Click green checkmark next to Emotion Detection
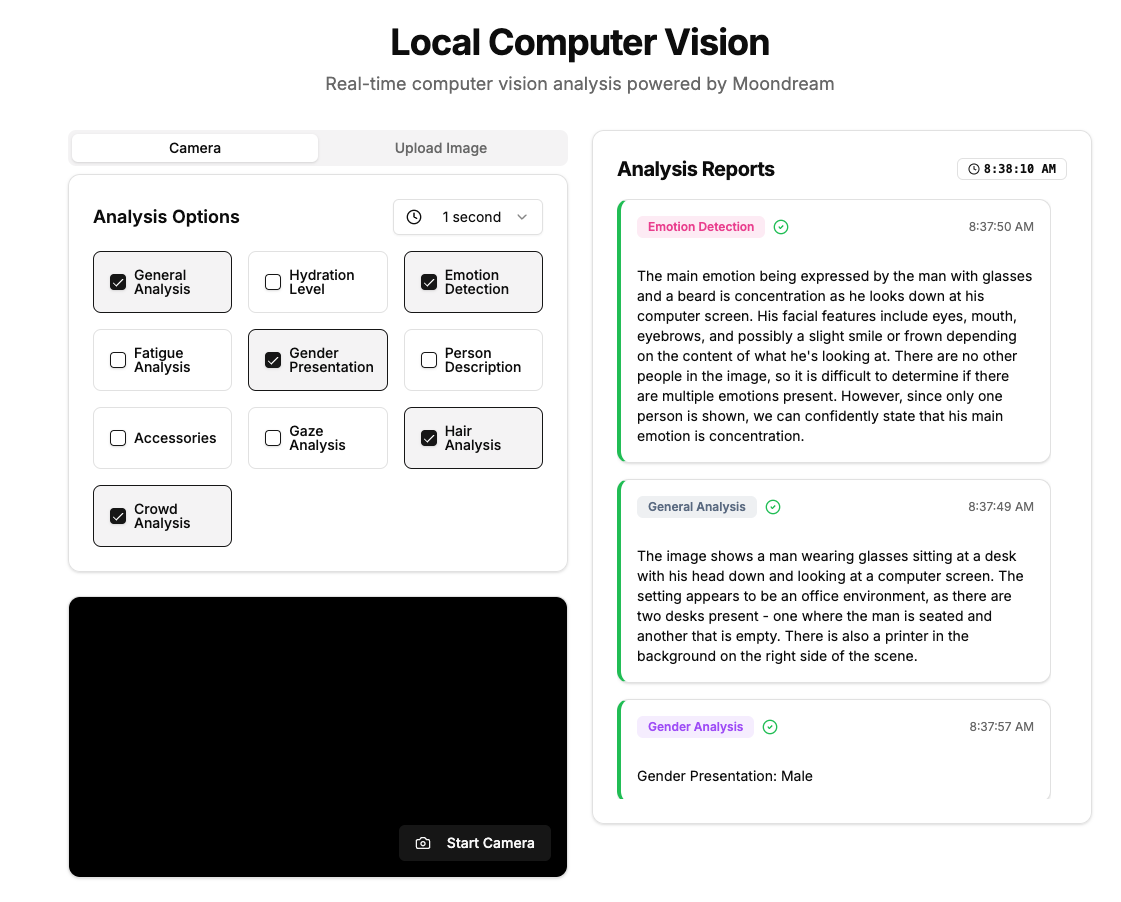 coord(781,227)
